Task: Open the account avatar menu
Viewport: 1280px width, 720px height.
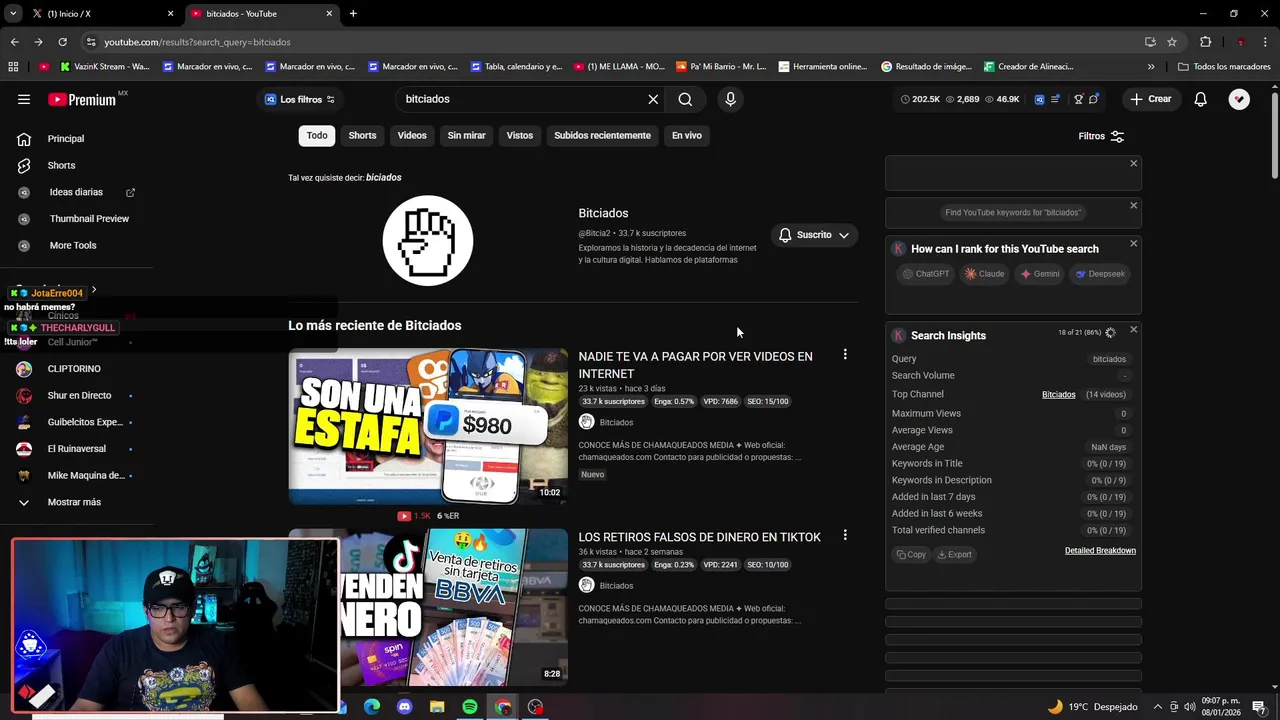Action: point(1239,99)
